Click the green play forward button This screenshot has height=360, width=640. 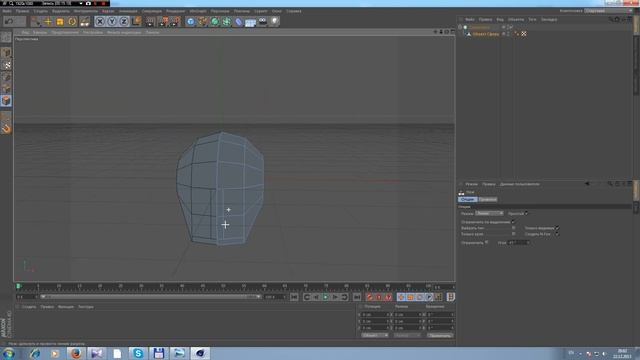325,297
